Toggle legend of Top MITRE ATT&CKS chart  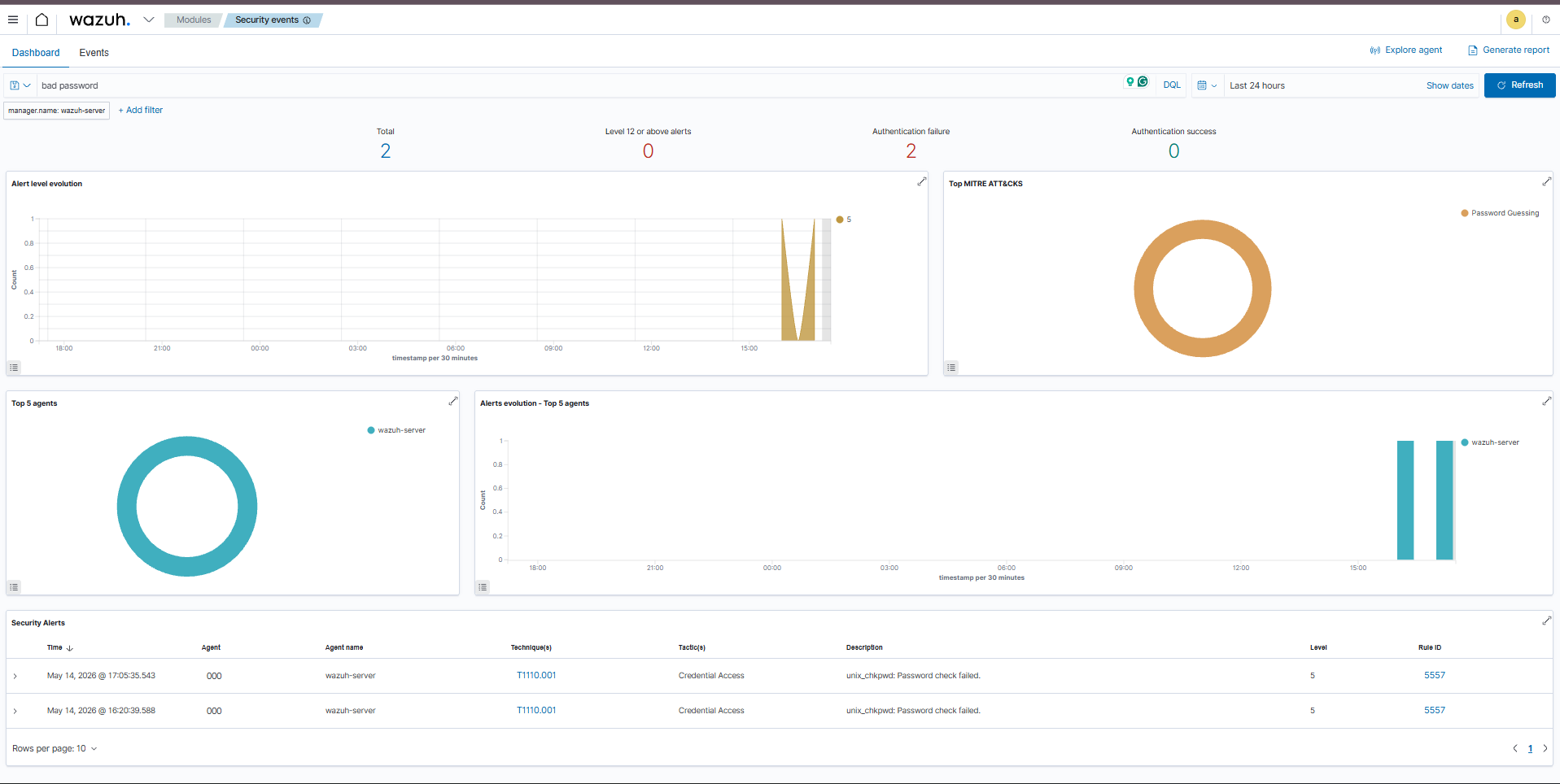click(x=951, y=368)
